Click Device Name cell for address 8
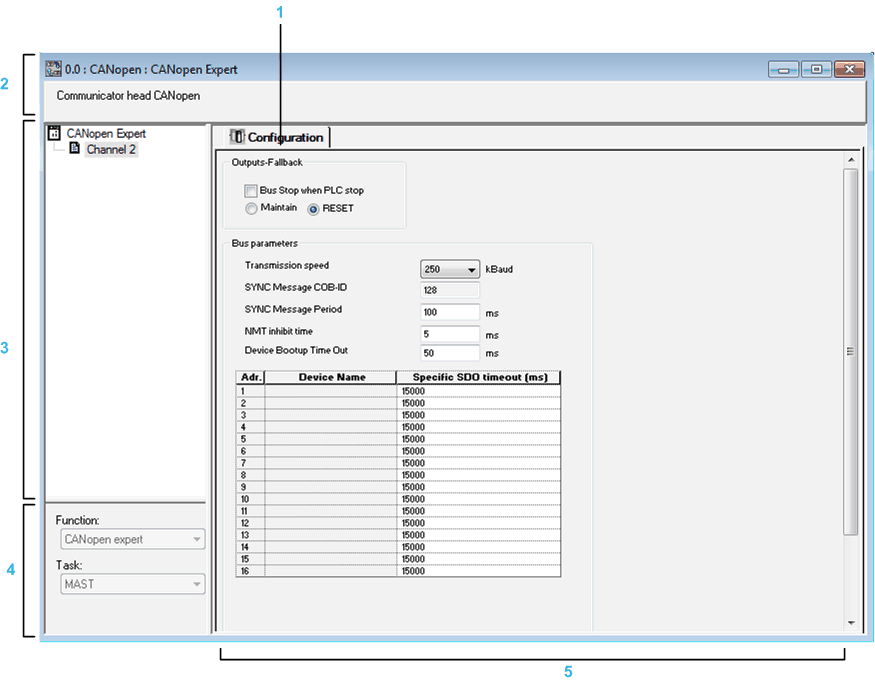875x682 pixels. pos(331,475)
